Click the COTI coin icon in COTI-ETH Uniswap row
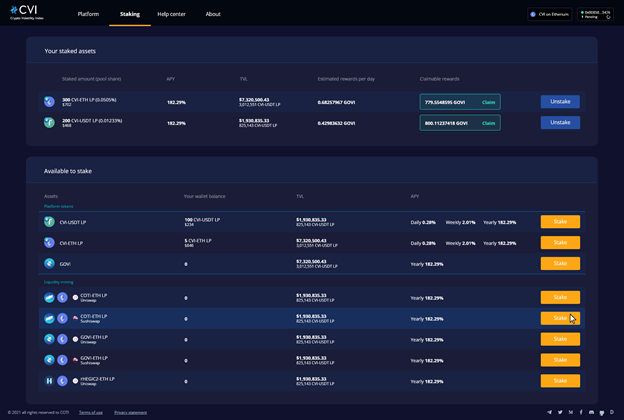Image resolution: width=624 pixels, height=420 pixels. pyautogui.click(x=49, y=297)
